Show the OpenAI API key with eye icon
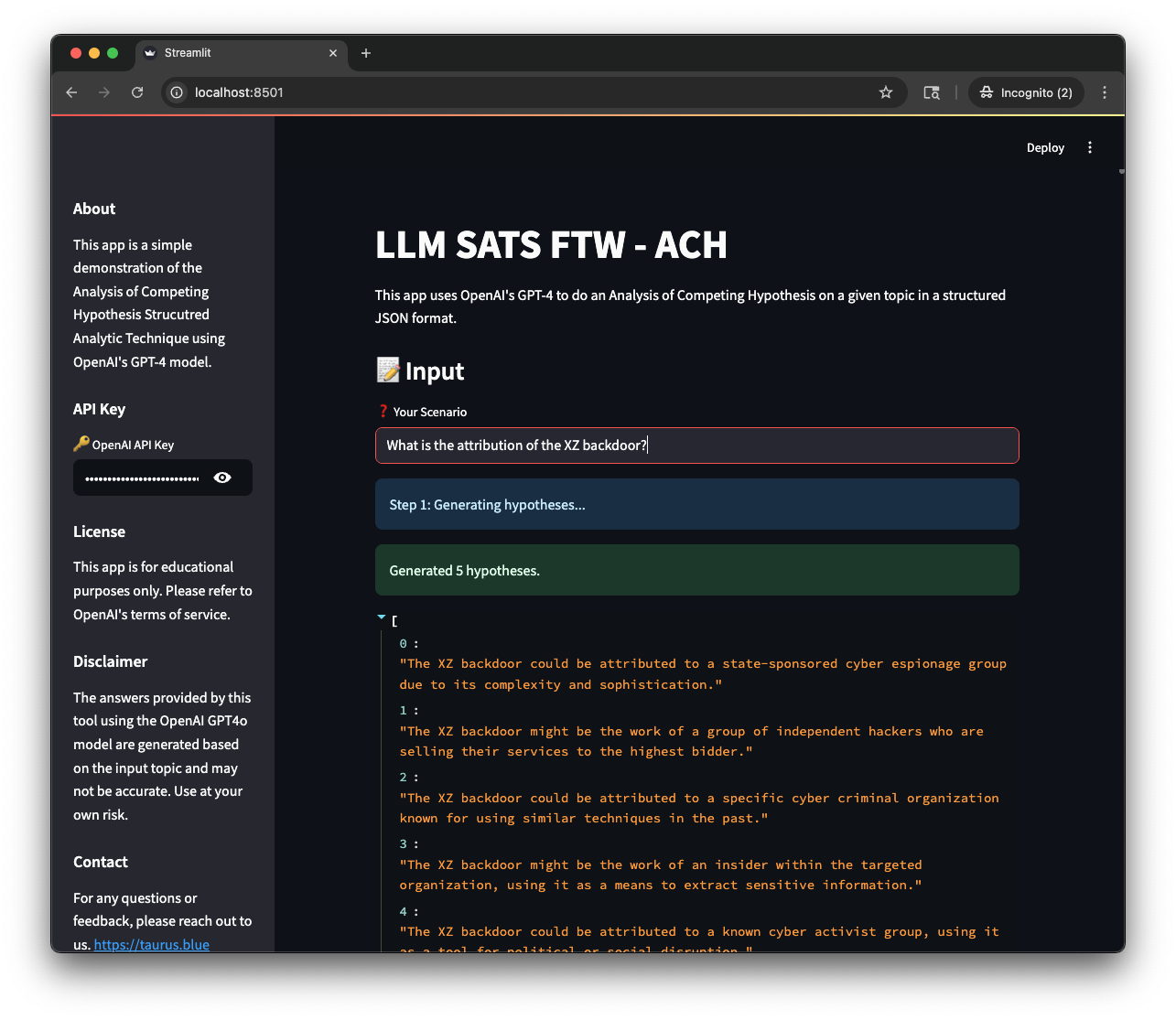Image resolution: width=1176 pixels, height=1020 pixels. click(222, 478)
